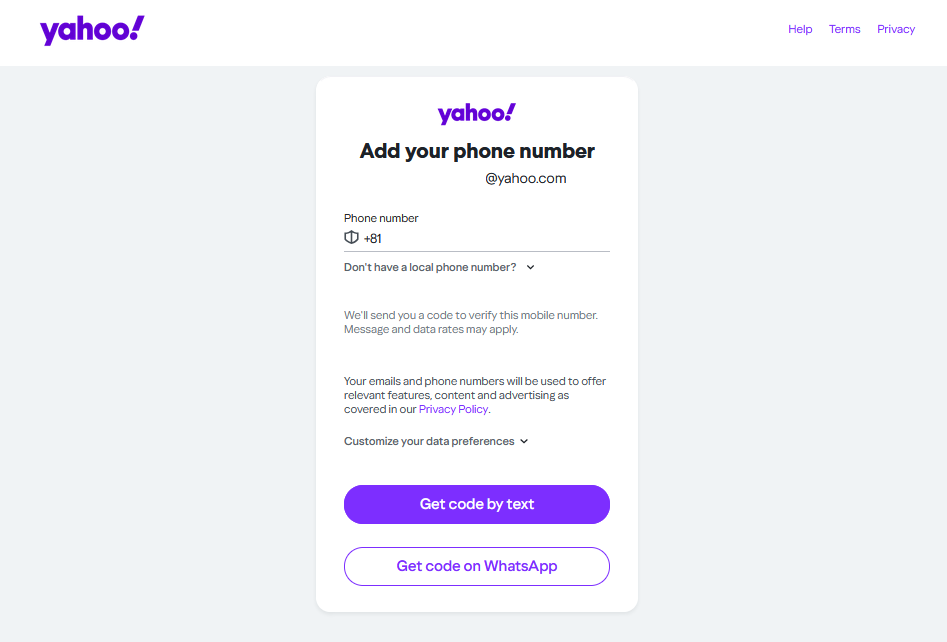Choose "Get code on WhatsApp"
This screenshot has height=642, width=947.
(x=476, y=566)
